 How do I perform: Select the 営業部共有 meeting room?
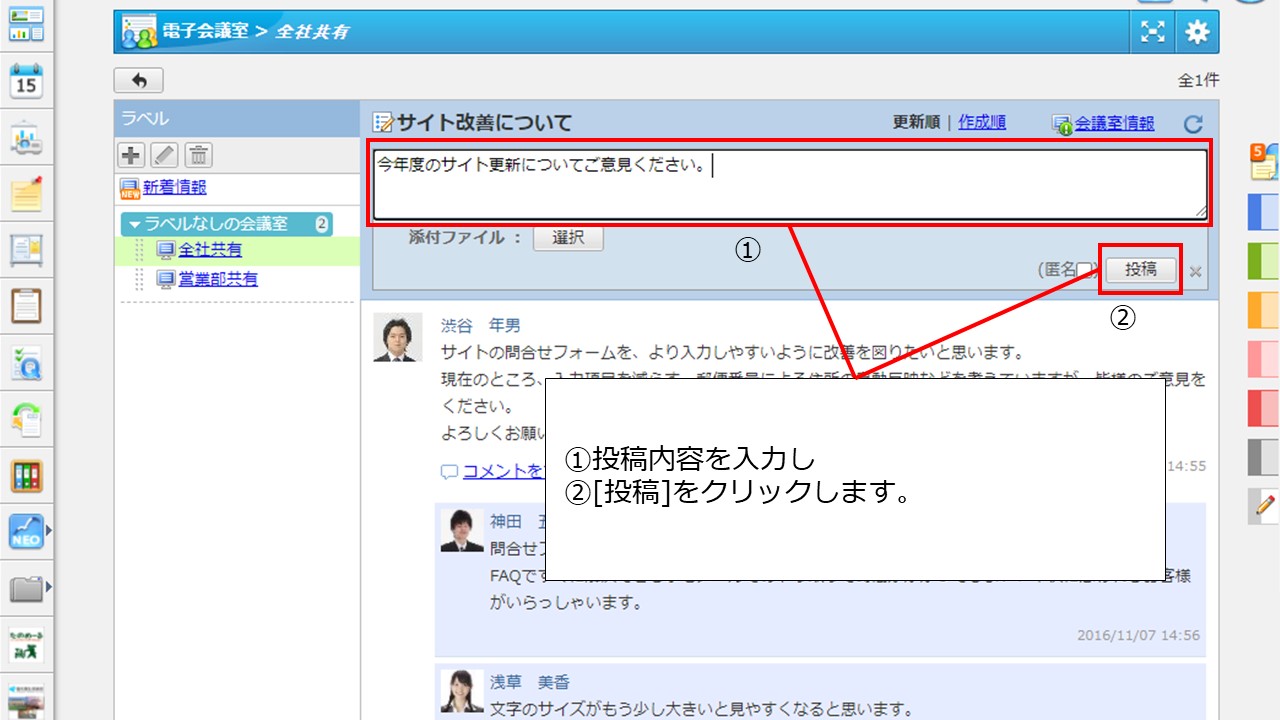(x=218, y=280)
